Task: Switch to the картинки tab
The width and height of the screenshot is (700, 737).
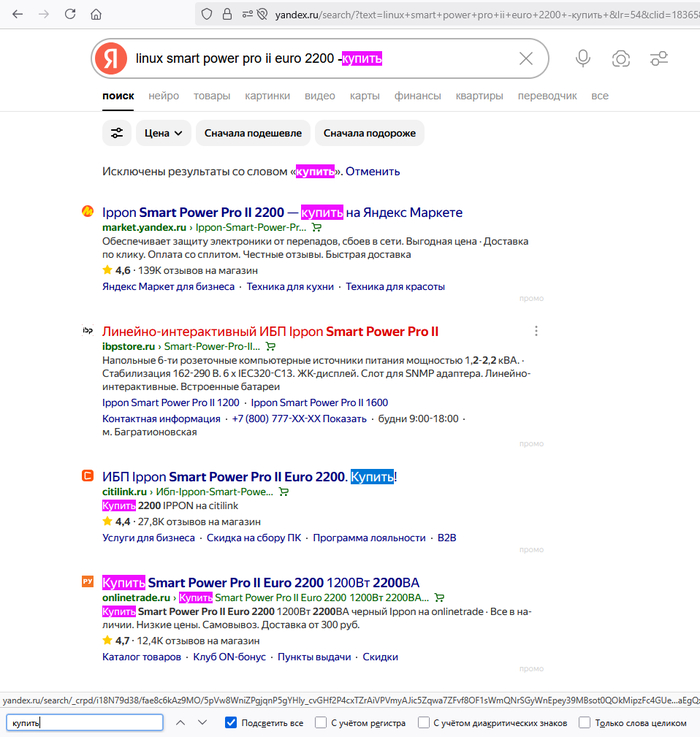Action: click(267, 96)
